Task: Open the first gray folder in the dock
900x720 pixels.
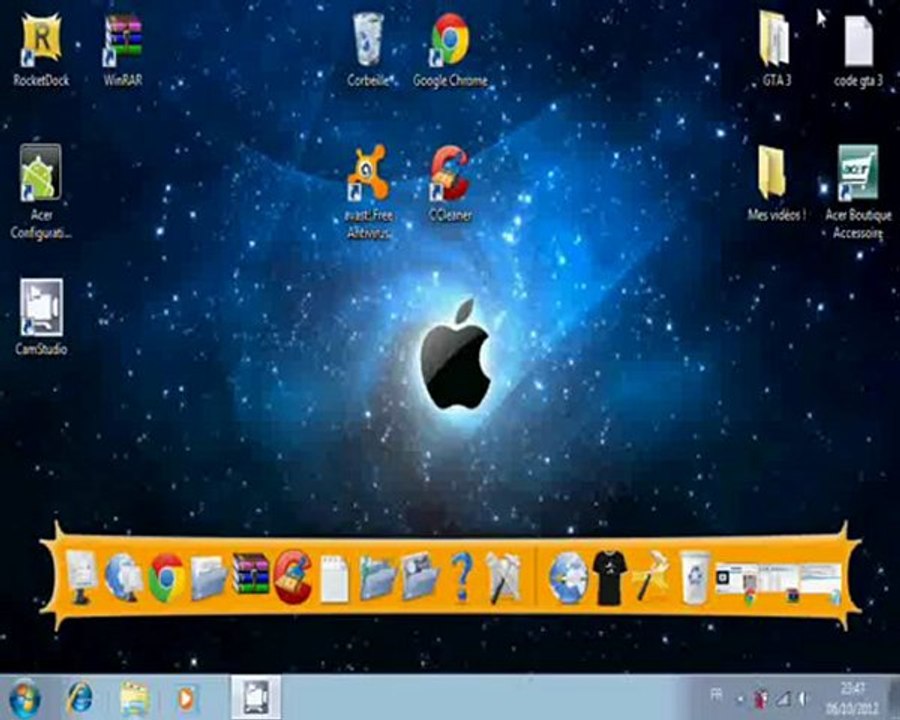Action: coord(208,578)
